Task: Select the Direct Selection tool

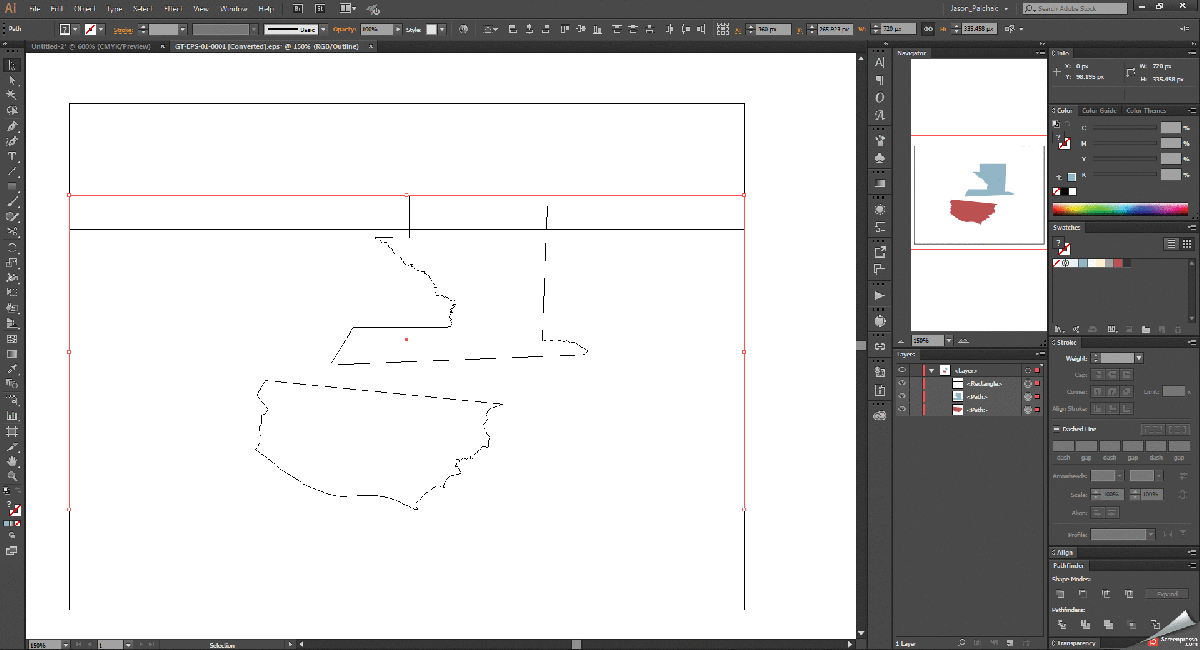Action: point(12,80)
